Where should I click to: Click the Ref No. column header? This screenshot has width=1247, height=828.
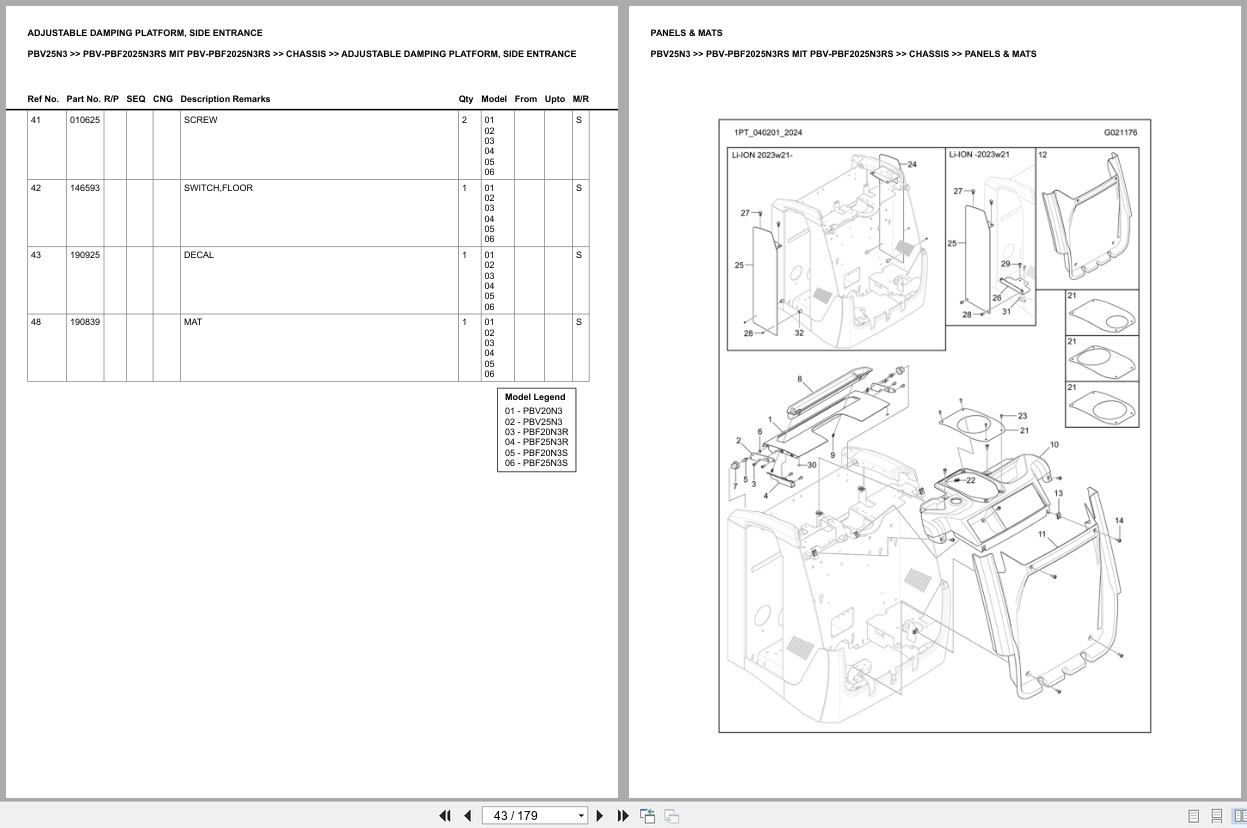43,99
